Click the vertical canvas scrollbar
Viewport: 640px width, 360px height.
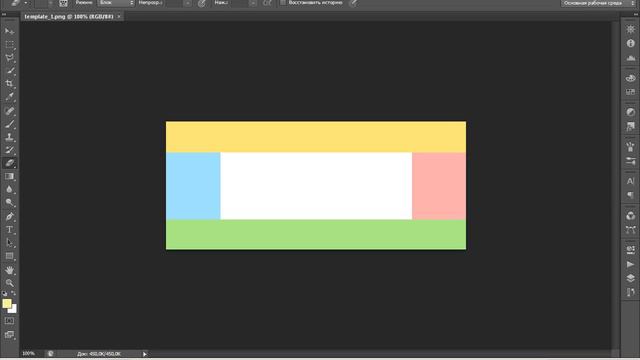tap(615, 185)
